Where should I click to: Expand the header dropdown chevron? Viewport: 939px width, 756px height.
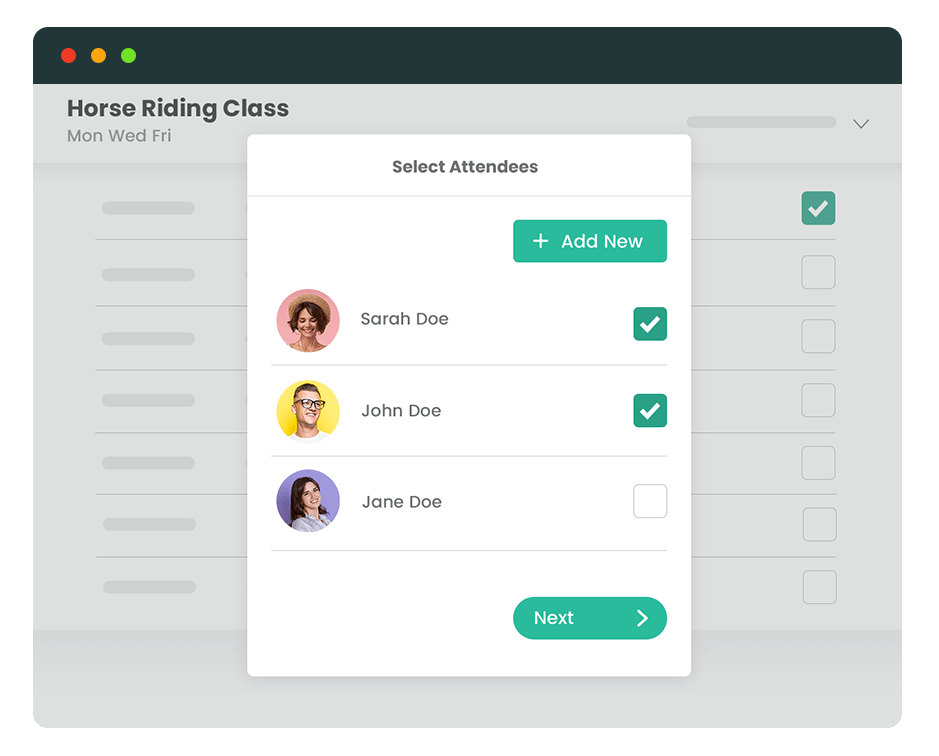861,123
